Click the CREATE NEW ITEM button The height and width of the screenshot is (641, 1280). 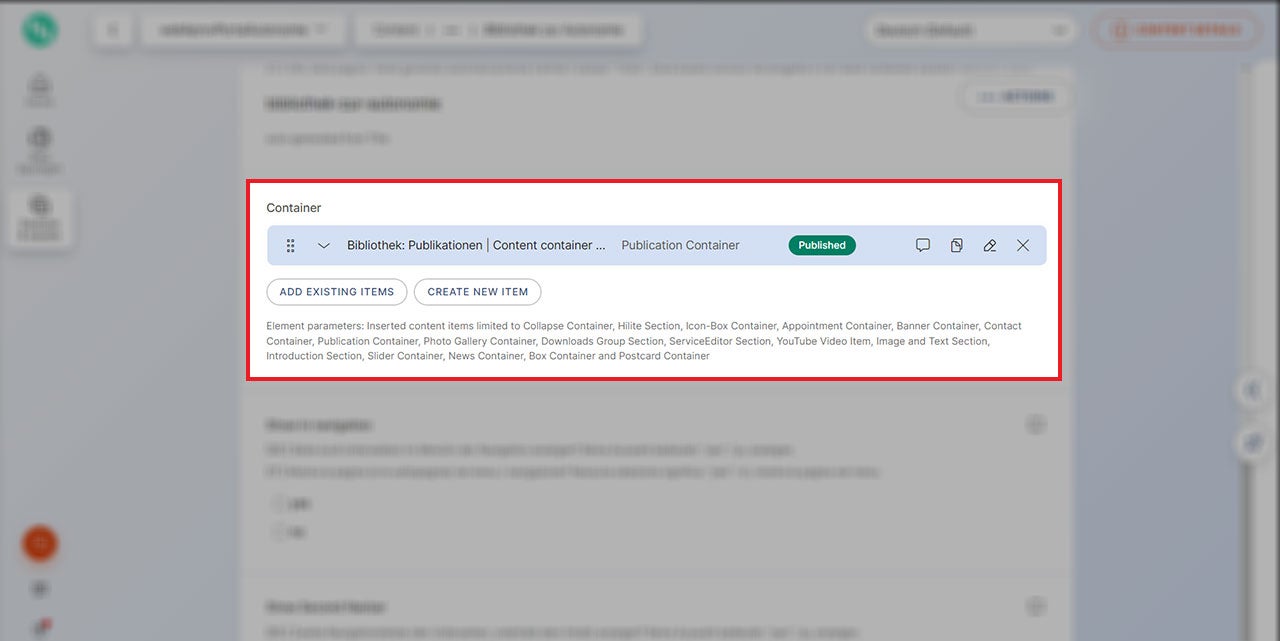click(x=477, y=291)
